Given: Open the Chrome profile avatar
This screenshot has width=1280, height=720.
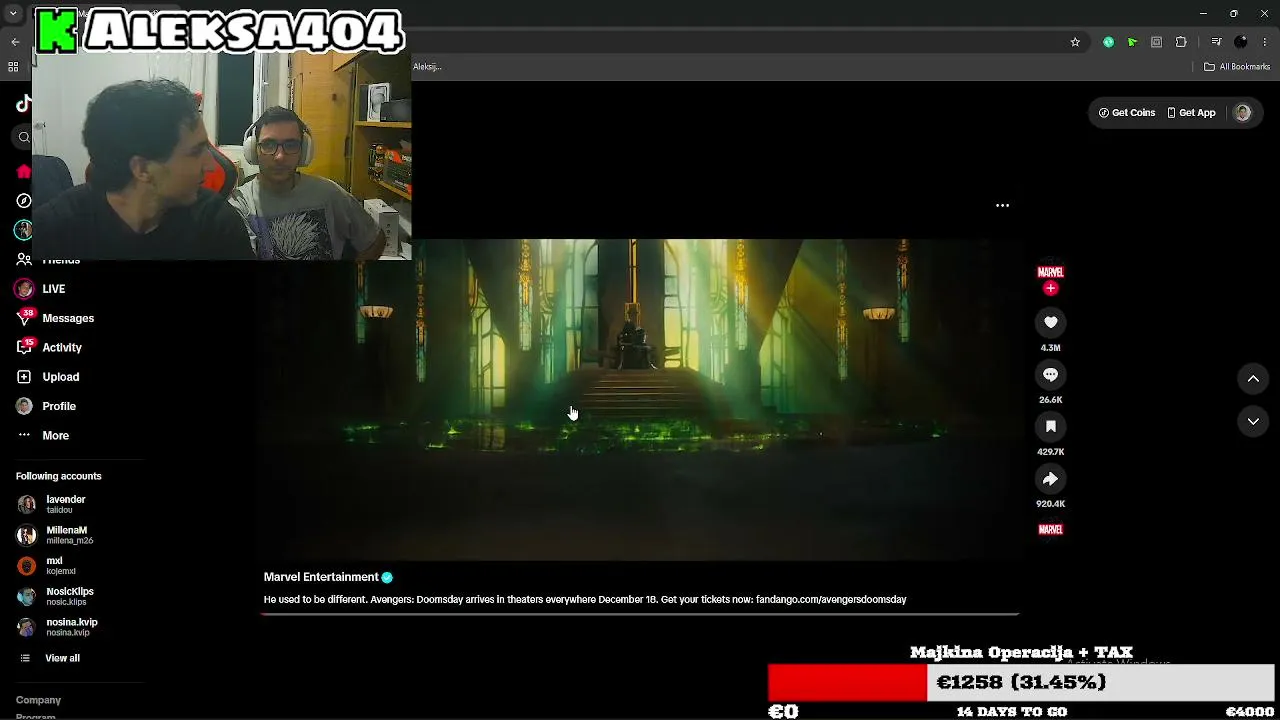Looking at the screenshot, I should point(1241,42).
